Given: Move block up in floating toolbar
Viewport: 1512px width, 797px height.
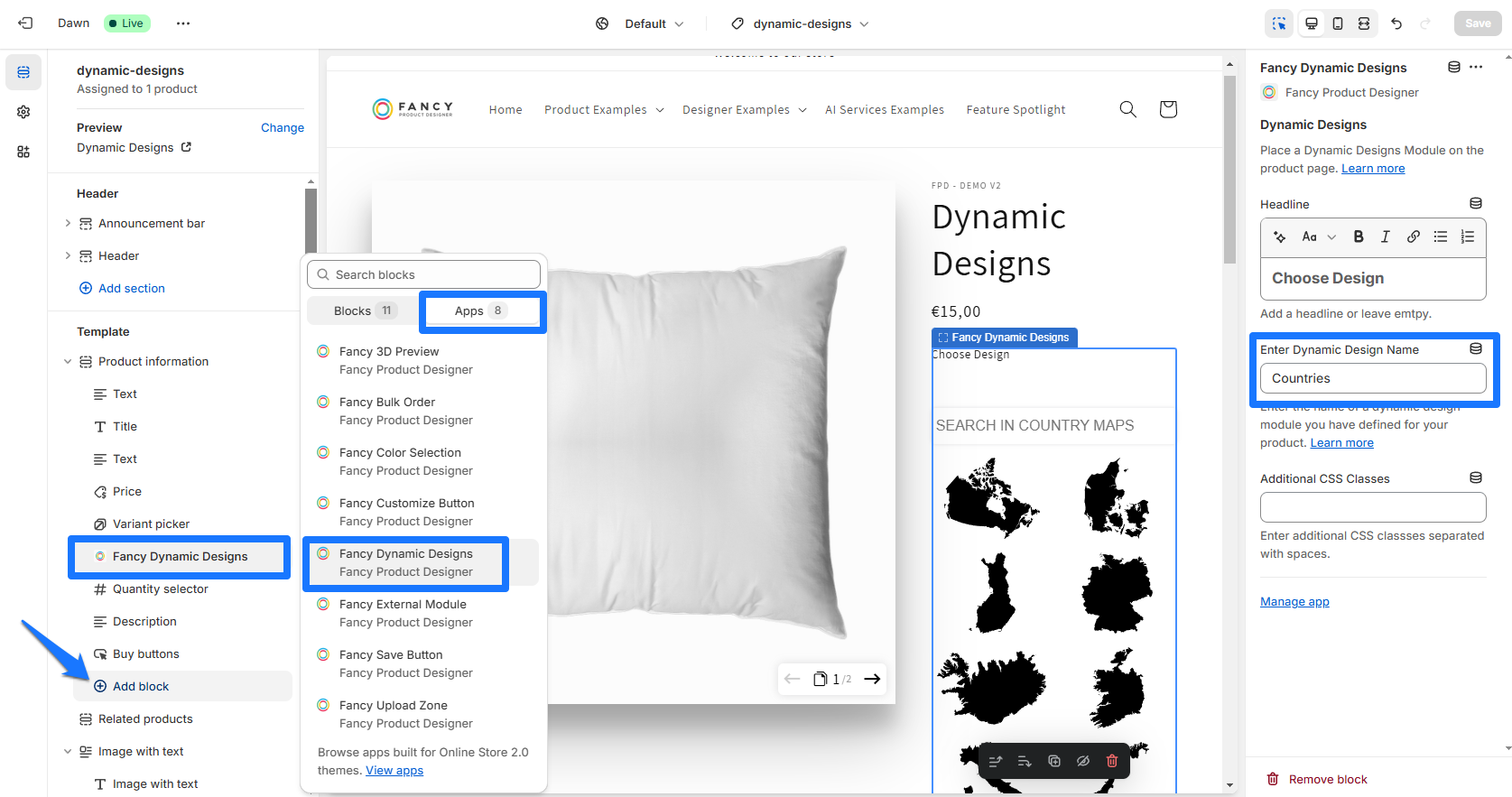Looking at the screenshot, I should 996,761.
